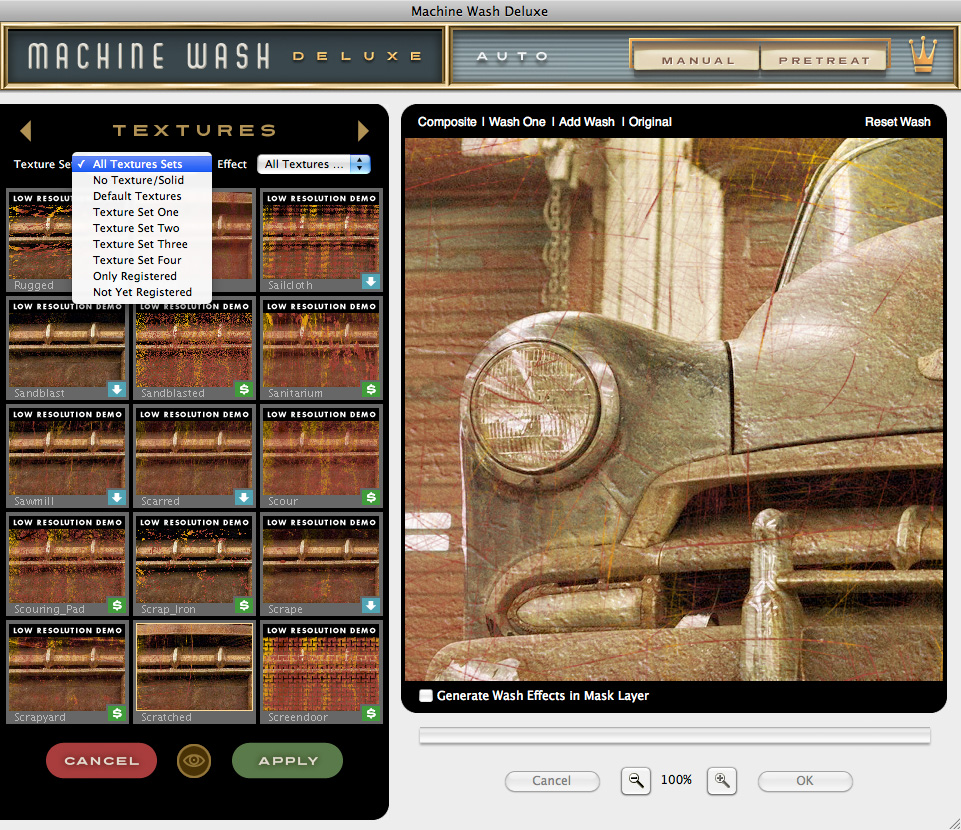Select the Scratched texture thumbnail

(194, 672)
